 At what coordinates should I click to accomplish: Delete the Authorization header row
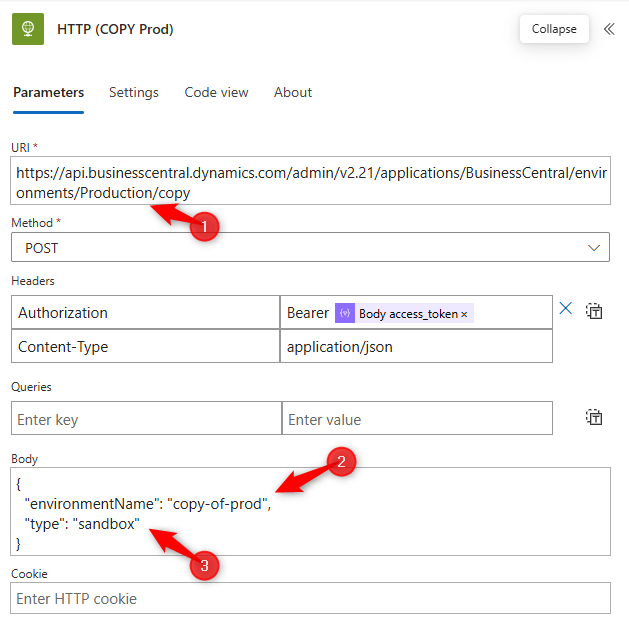[566, 308]
